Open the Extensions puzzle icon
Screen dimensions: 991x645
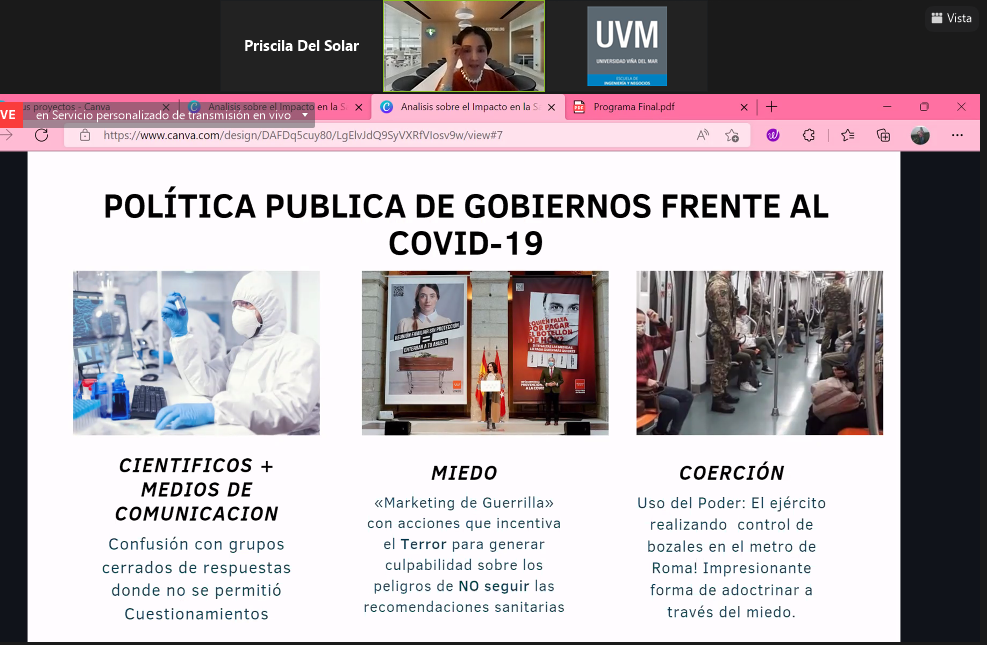click(808, 135)
